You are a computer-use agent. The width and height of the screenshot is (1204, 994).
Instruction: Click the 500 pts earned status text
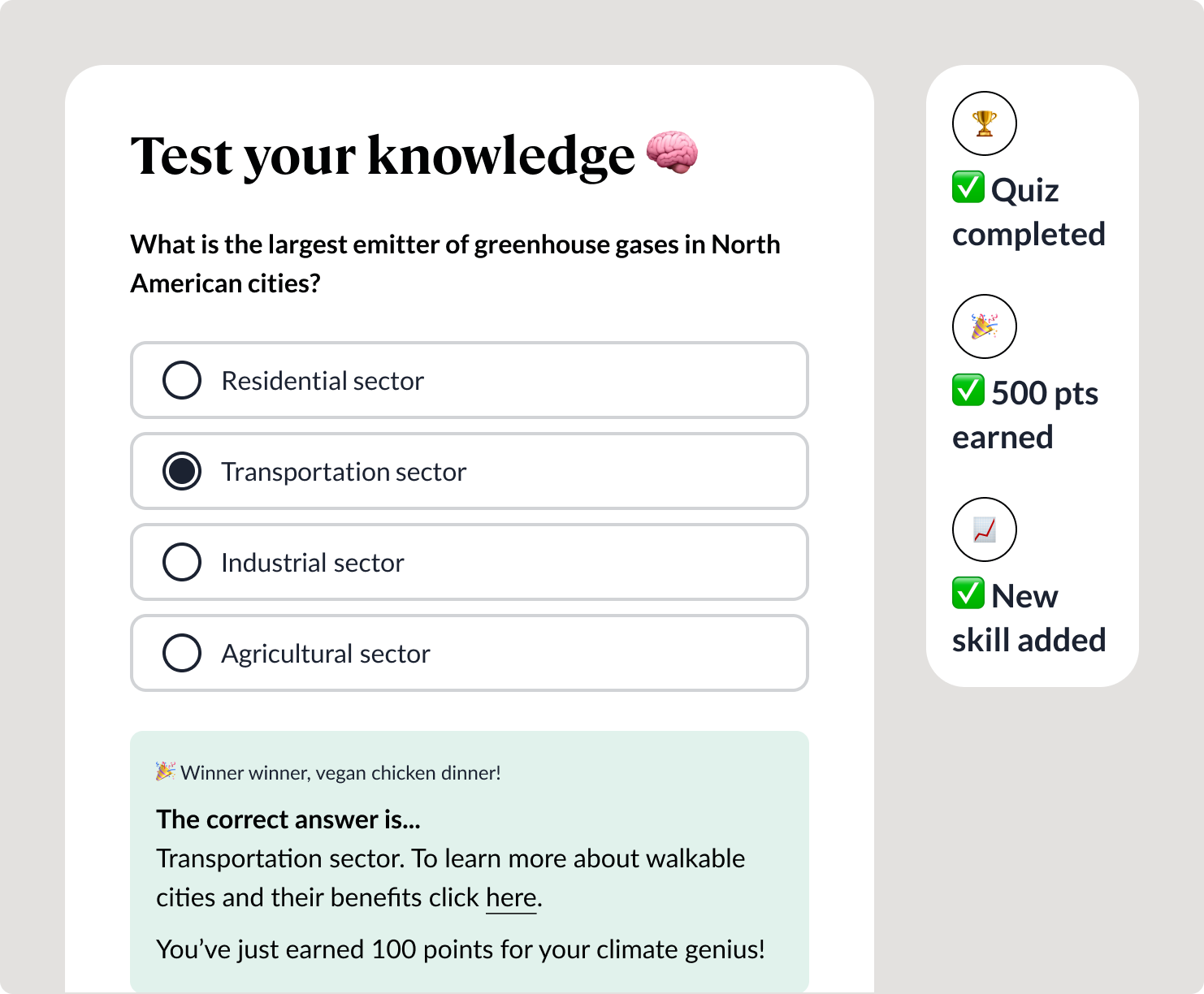1025,415
